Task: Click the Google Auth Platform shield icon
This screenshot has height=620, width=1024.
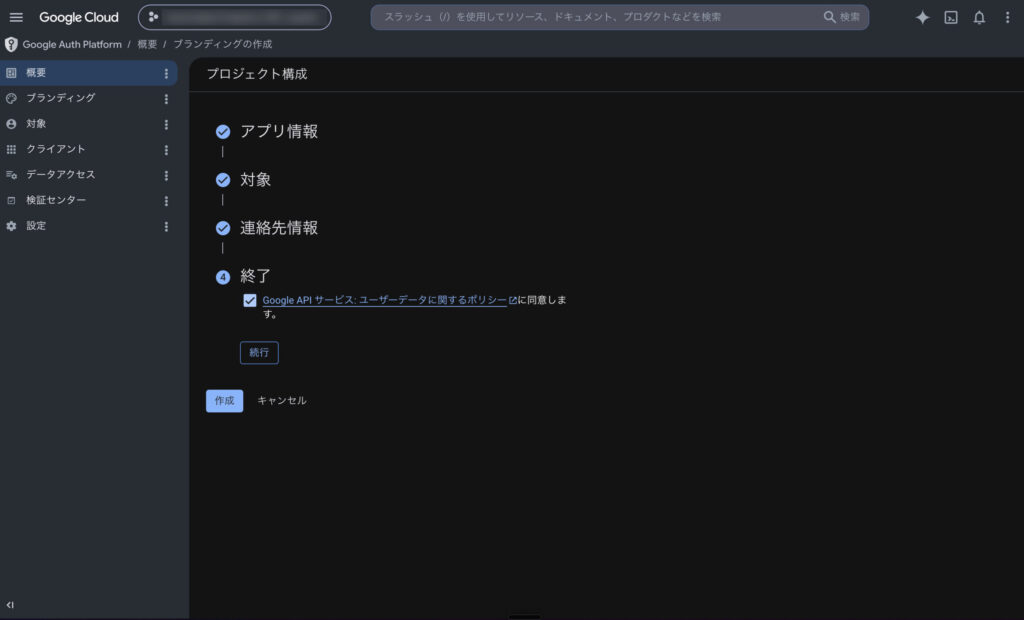Action: (11, 44)
